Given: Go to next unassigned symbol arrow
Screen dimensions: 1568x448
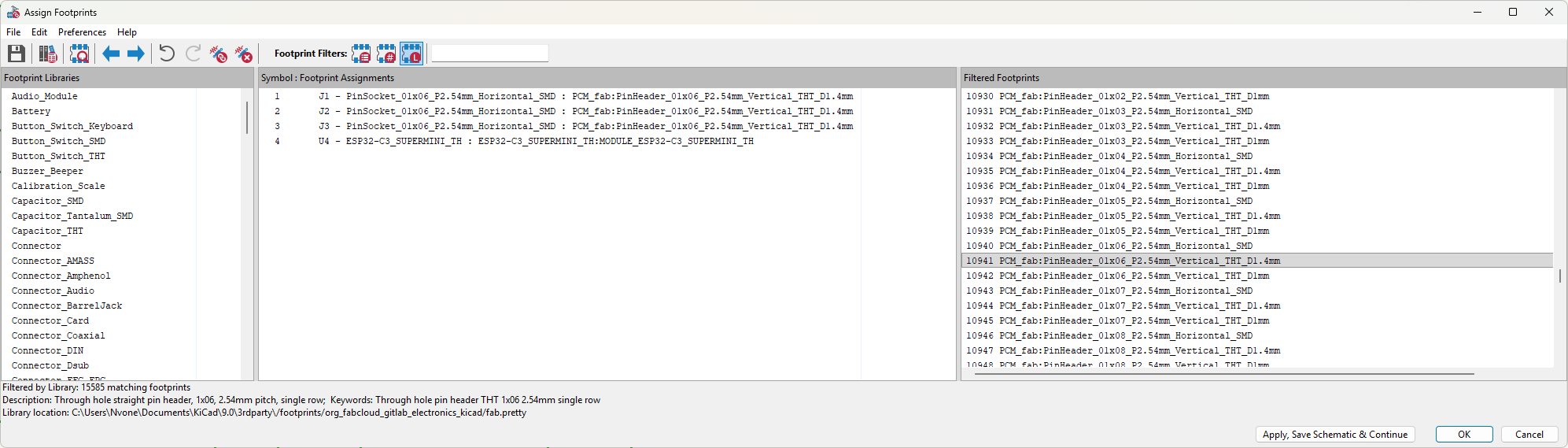Looking at the screenshot, I should pos(136,54).
